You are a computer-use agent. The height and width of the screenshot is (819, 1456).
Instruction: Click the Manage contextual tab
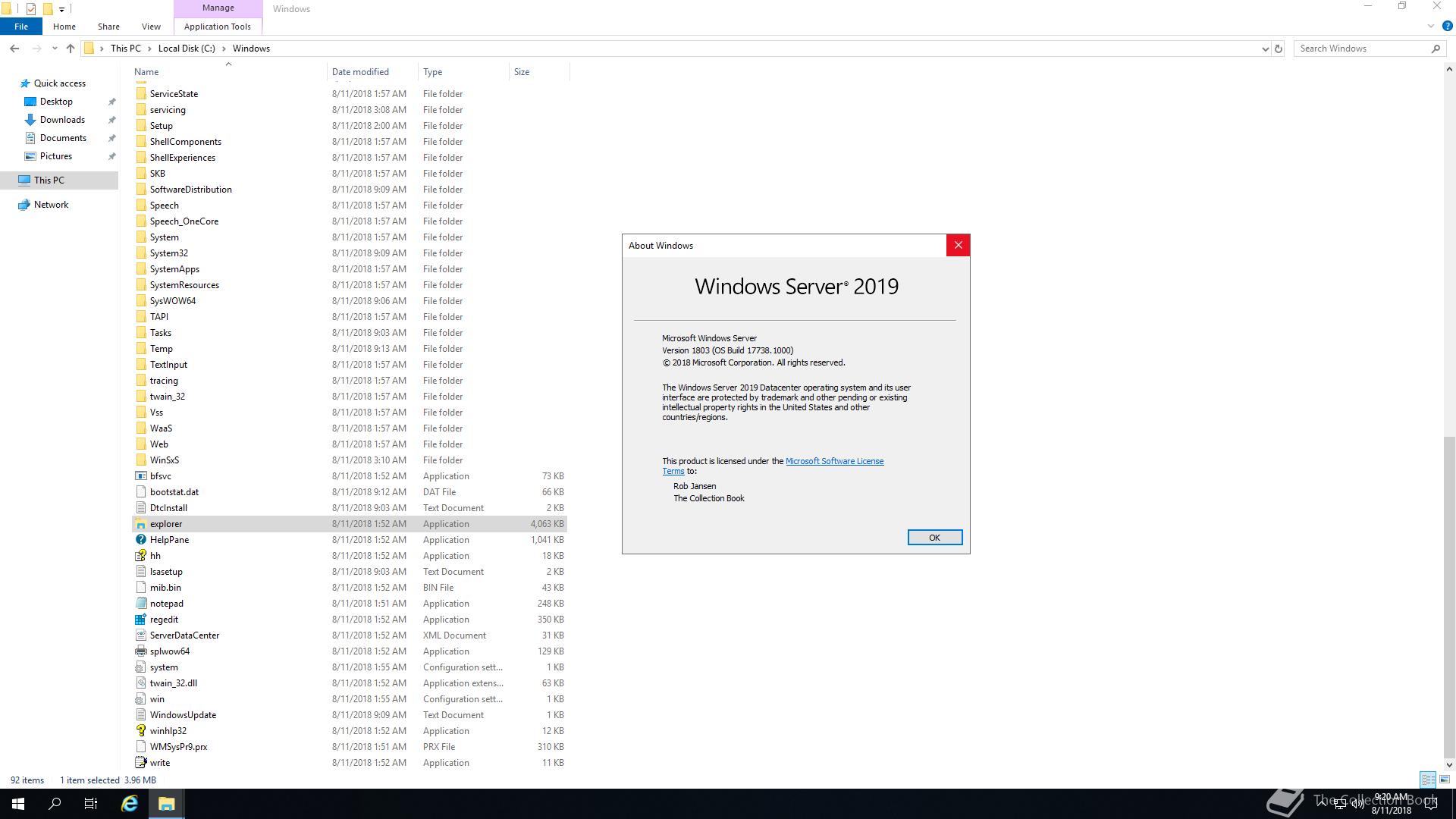(218, 8)
